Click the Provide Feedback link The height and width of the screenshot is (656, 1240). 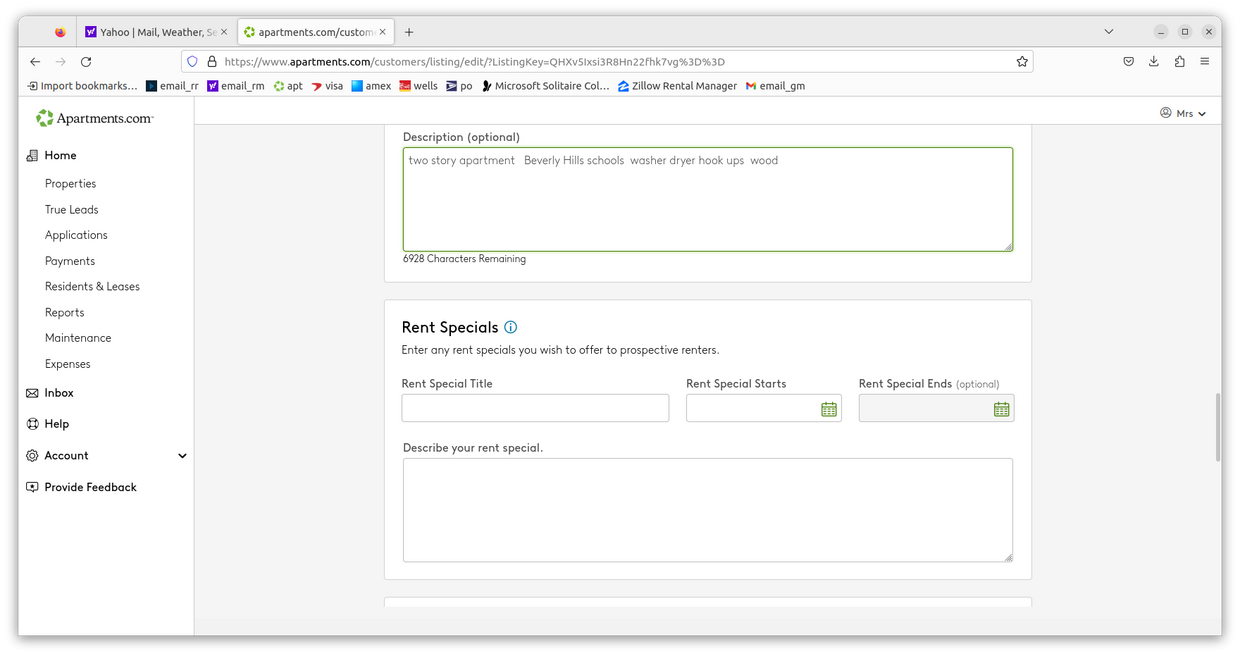point(90,488)
